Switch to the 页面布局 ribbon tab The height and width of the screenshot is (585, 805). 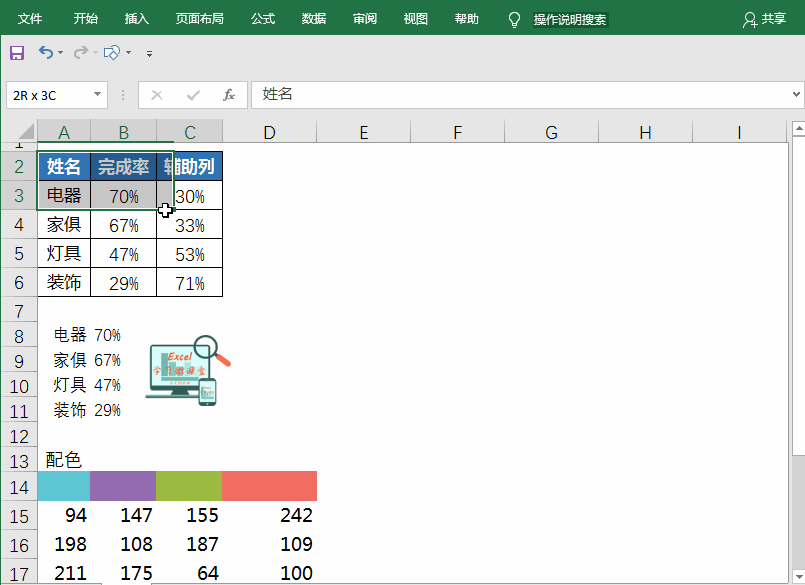point(199,19)
